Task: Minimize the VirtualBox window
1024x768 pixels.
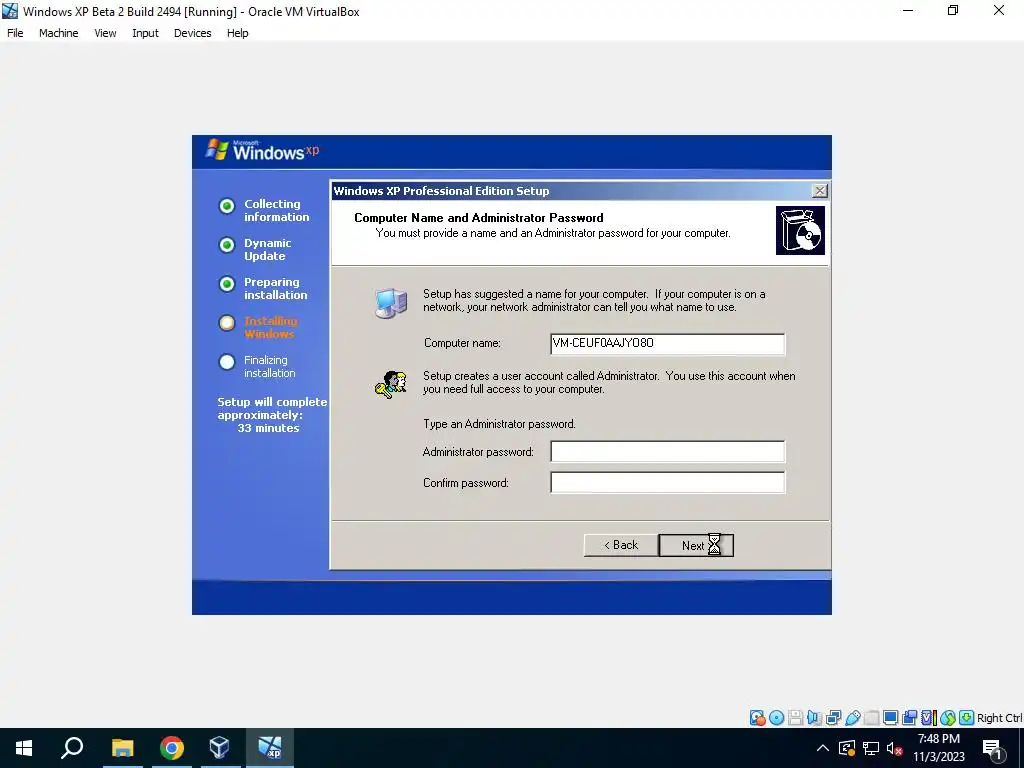Action: [908, 10]
